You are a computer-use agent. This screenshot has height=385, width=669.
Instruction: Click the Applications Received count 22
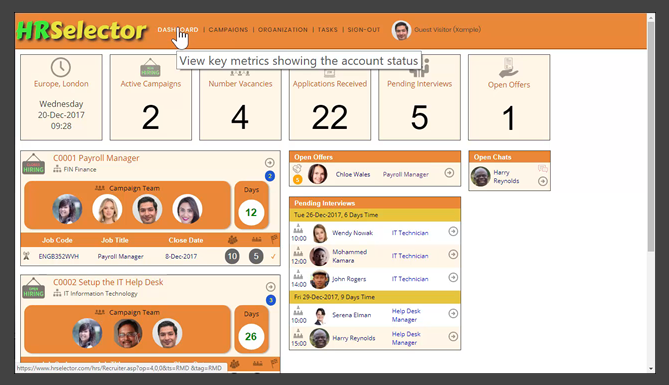coord(330,117)
